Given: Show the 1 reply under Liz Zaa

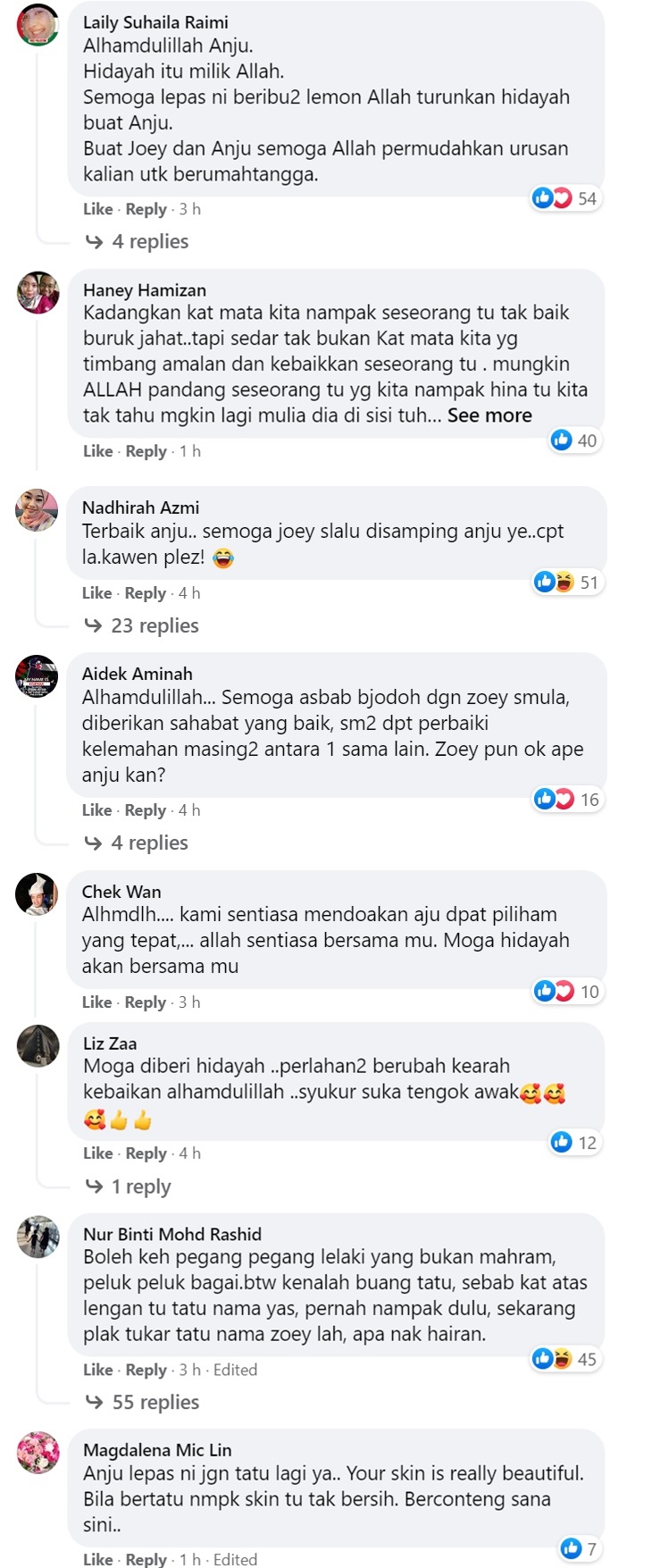Looking at the screenshot, I should (x=128, y=1186).
